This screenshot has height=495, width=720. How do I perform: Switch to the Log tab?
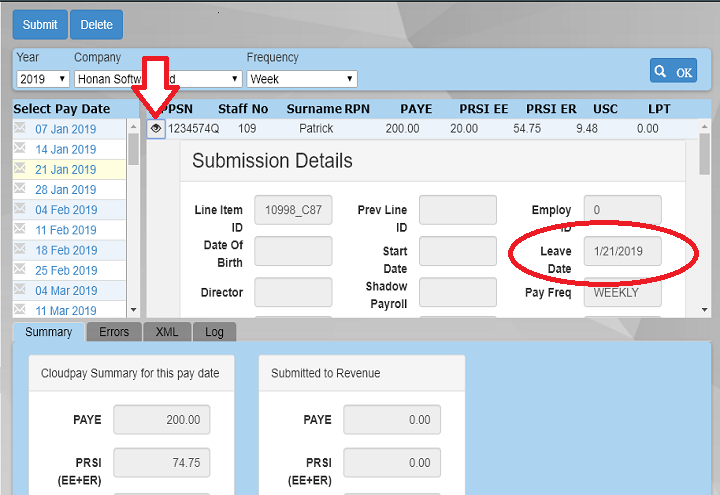214,332
